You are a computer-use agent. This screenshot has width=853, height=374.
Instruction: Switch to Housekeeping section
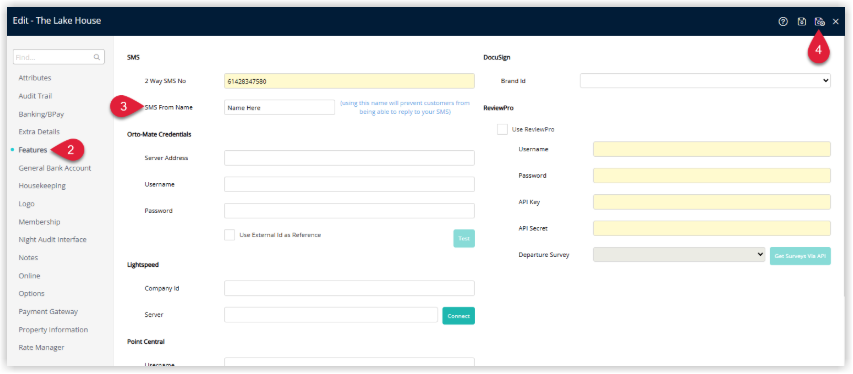point(42,186)
